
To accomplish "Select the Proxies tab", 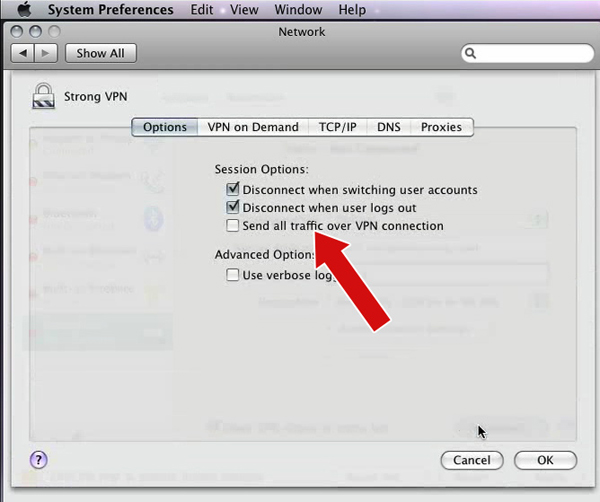I will coord(441,127).
